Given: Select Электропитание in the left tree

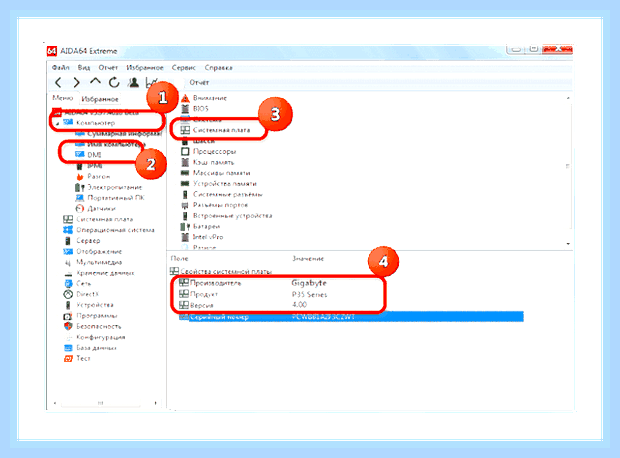Looking at the screenshot, I should [x=115, y=187].
